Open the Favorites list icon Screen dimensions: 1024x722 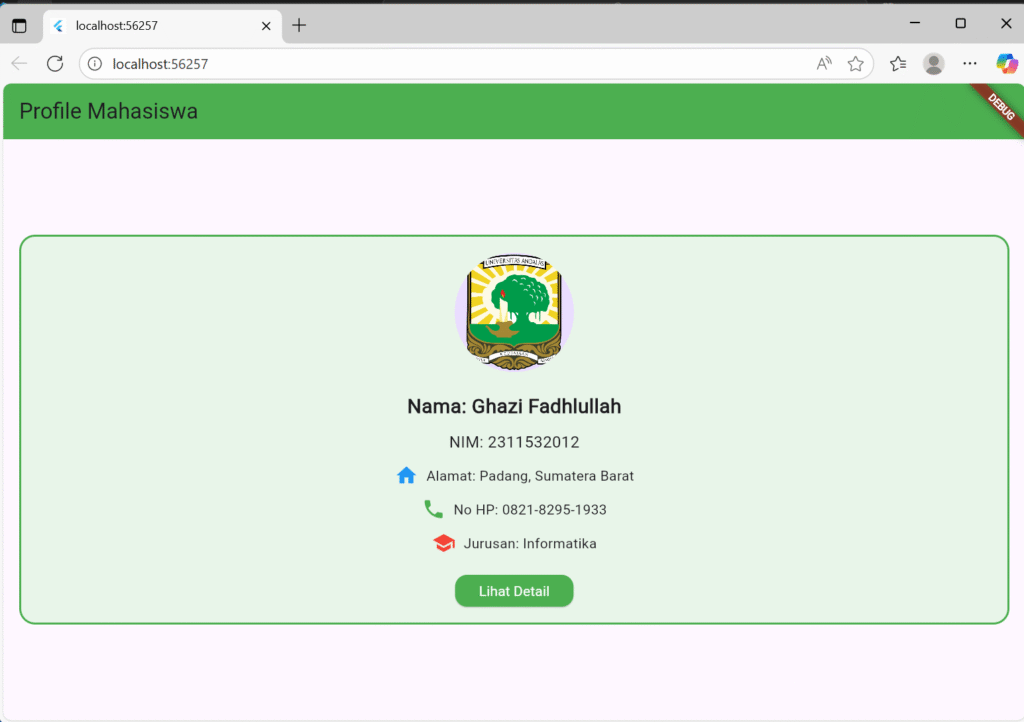pyautogui.click(x=898, y=64)
